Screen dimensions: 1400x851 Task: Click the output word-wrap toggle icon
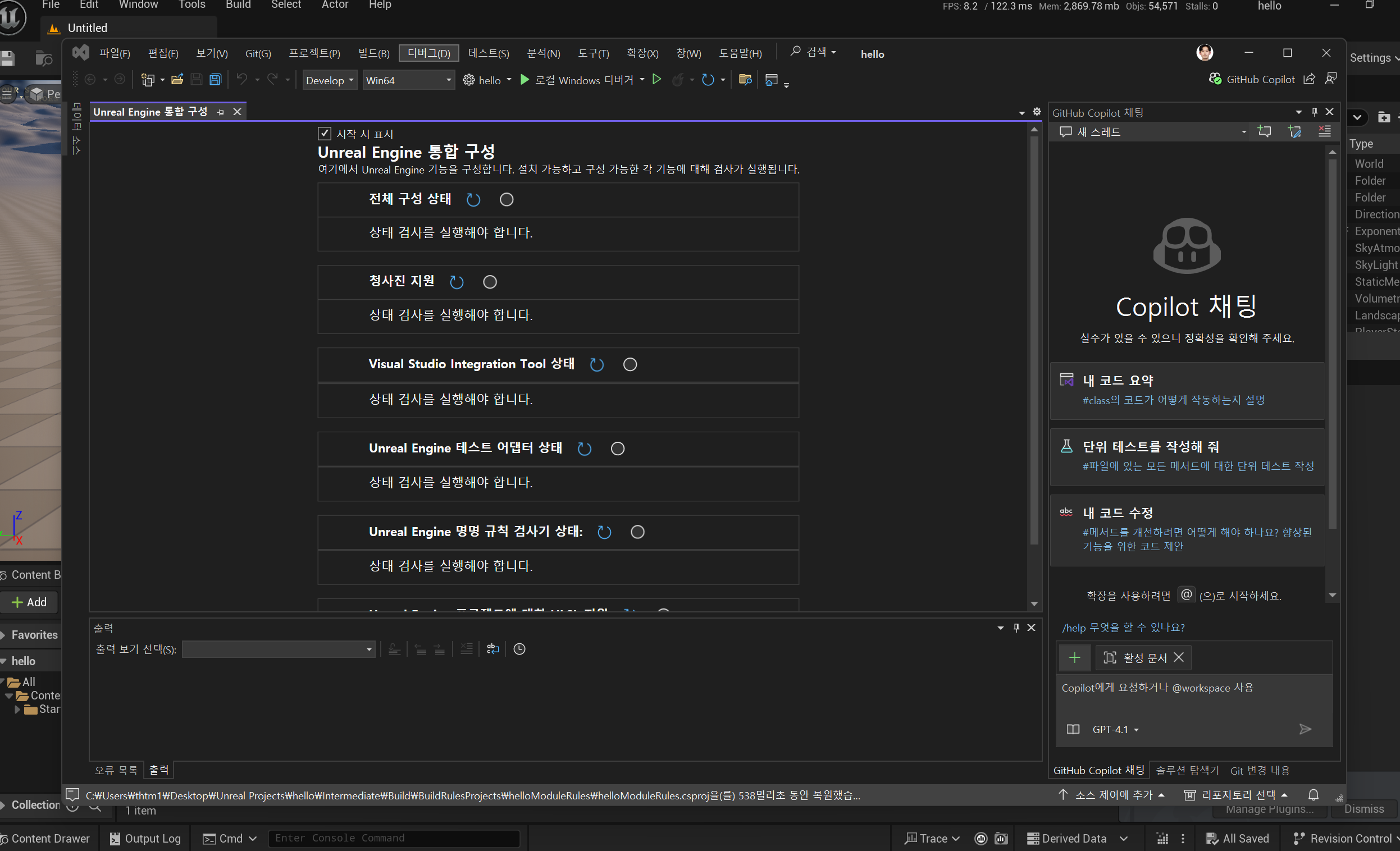(492, 649)
